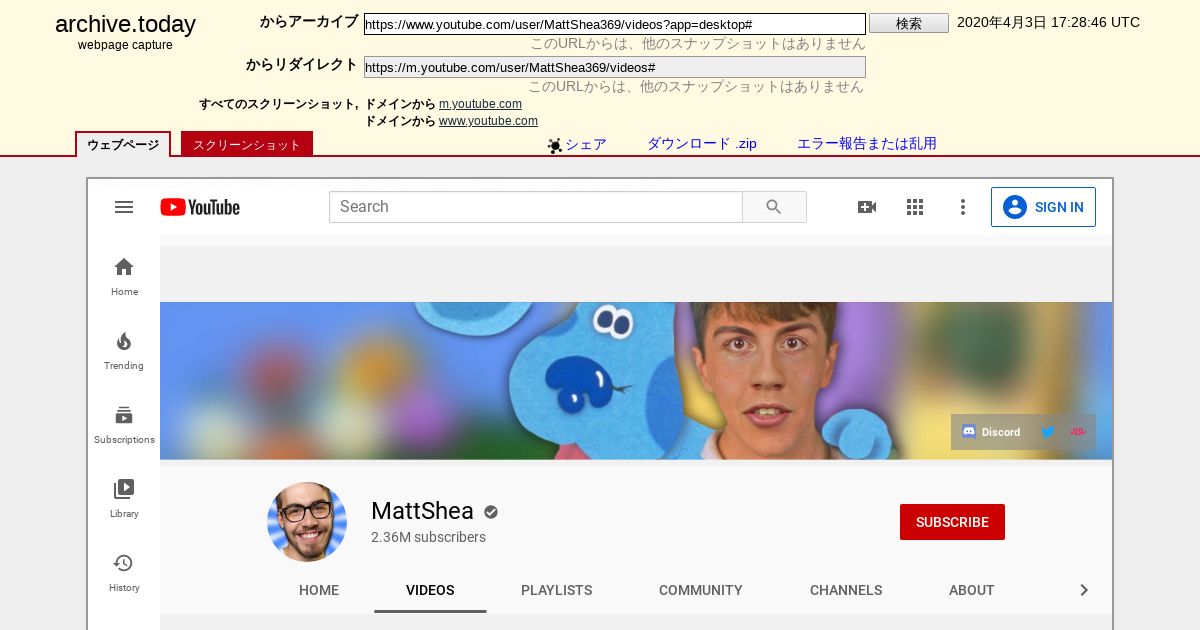Click the red social icon on the banner
1200x630 pixels.
(1077, 432)
